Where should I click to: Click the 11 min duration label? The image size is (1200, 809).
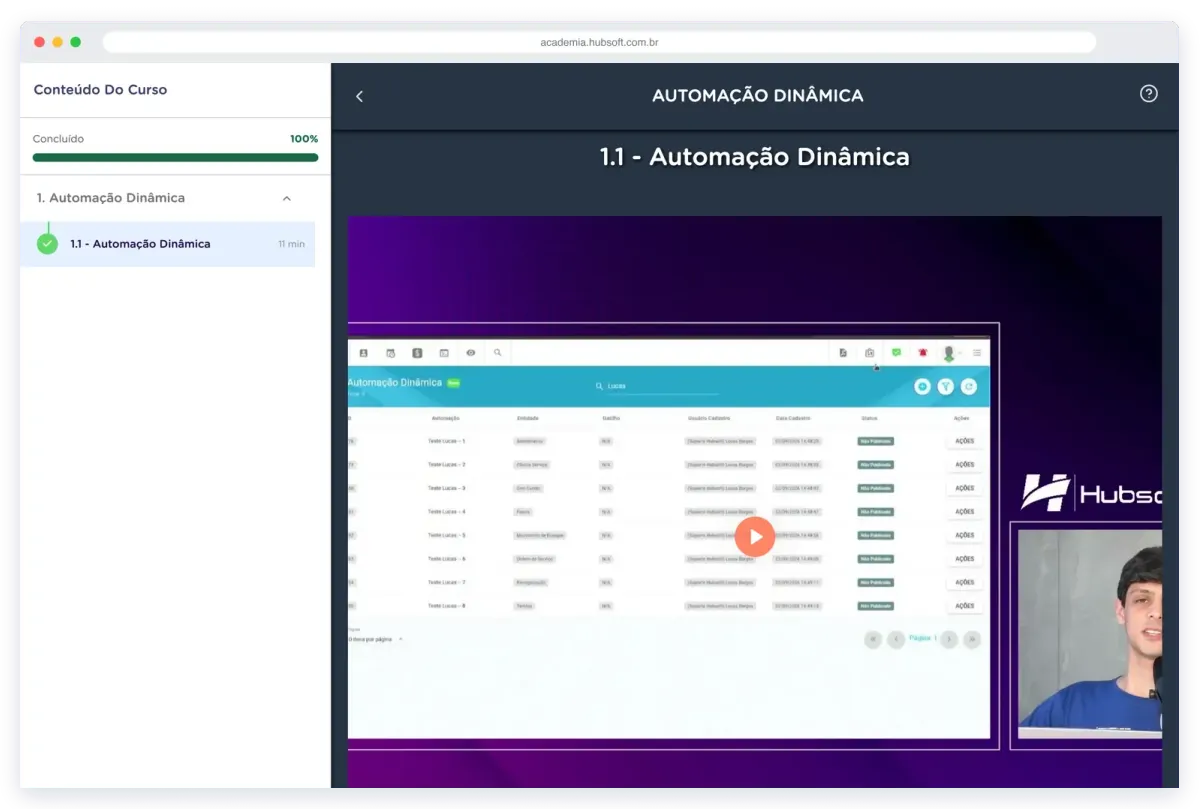pos(292,244)
